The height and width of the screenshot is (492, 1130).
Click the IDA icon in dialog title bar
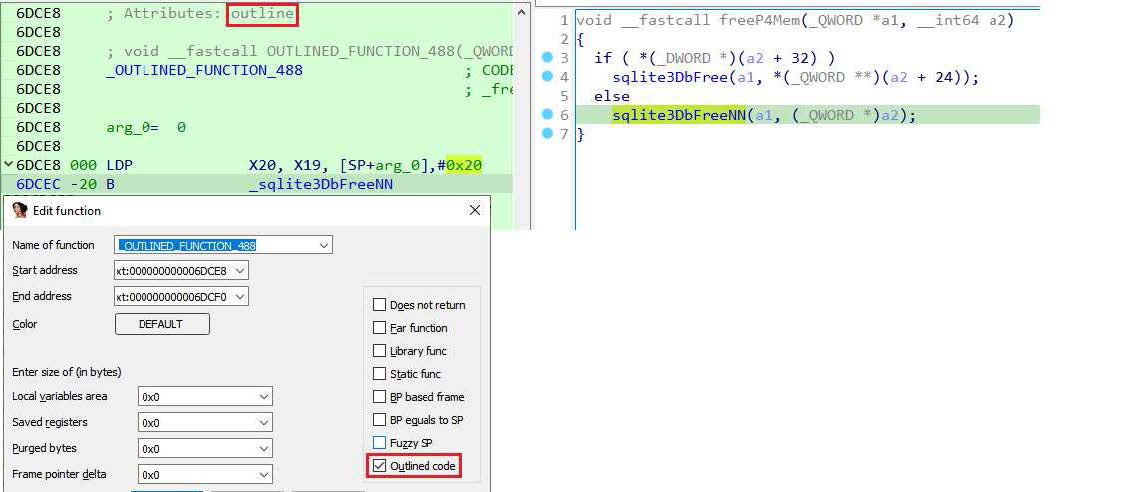click(20, 210)
